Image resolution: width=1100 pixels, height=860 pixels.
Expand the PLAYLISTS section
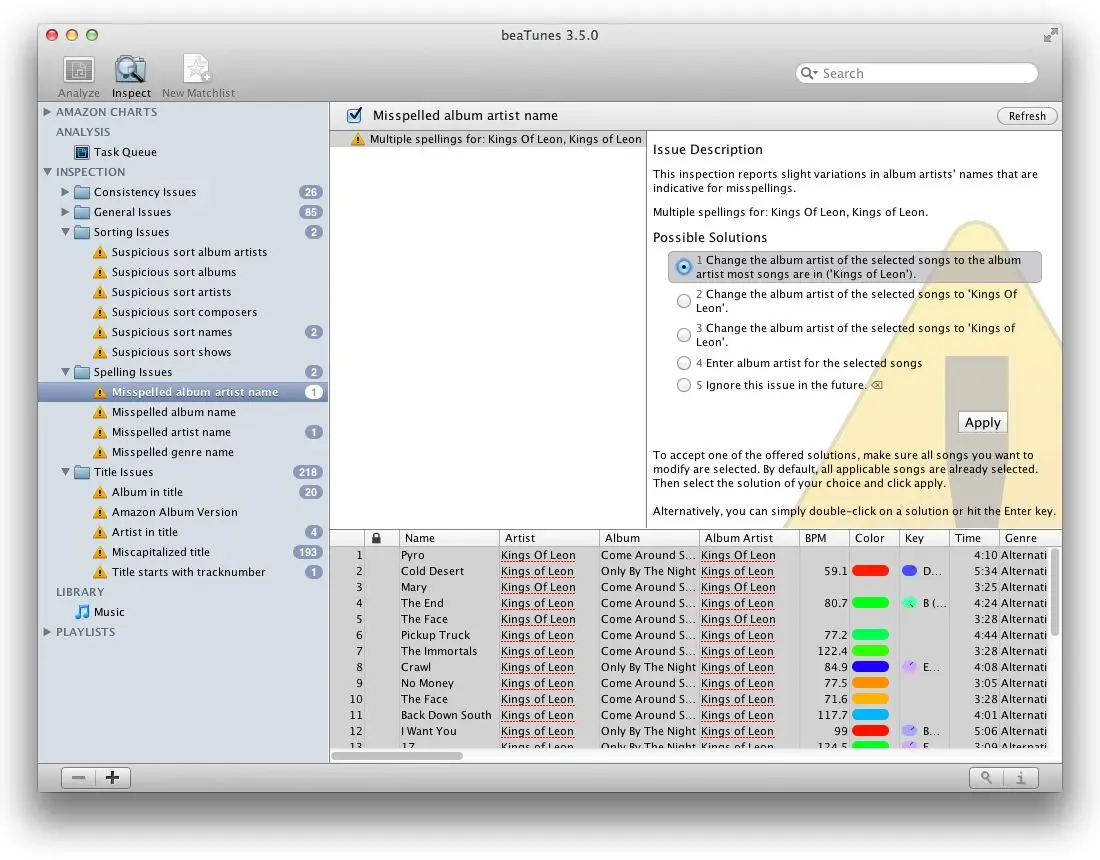(47, 632)
